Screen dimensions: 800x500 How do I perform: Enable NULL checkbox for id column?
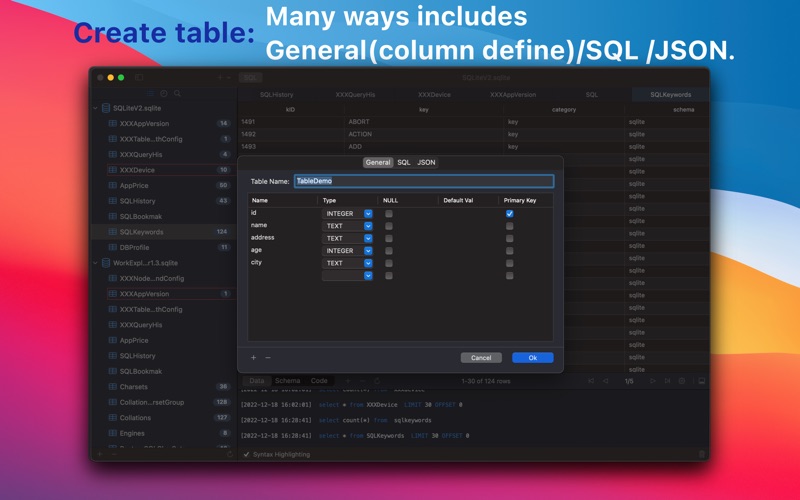pos(389,213)
